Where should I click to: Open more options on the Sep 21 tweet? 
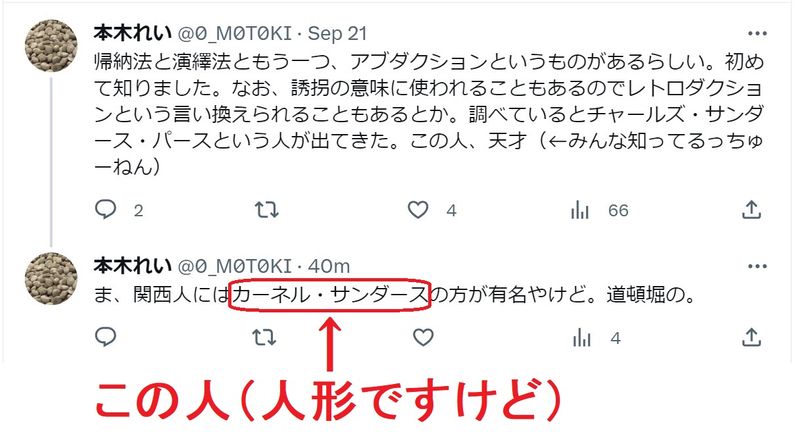click(757, 34)
